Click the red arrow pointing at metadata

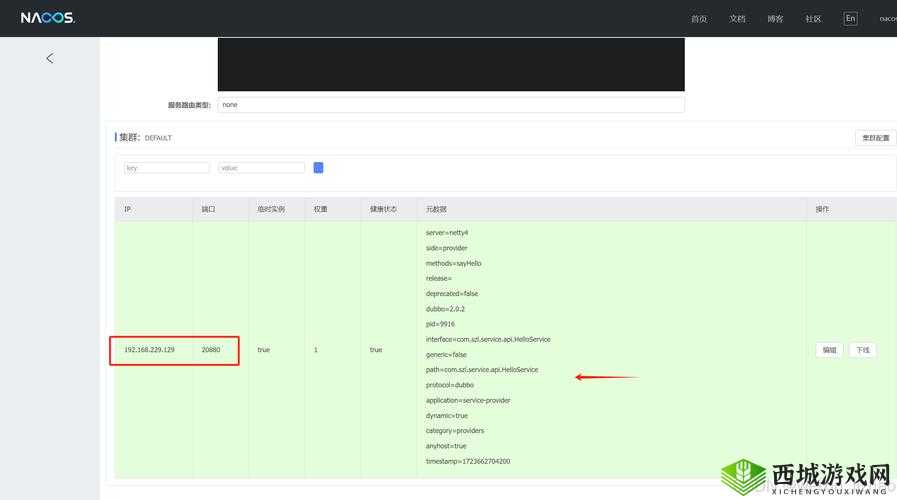click(x=607, y=377)
